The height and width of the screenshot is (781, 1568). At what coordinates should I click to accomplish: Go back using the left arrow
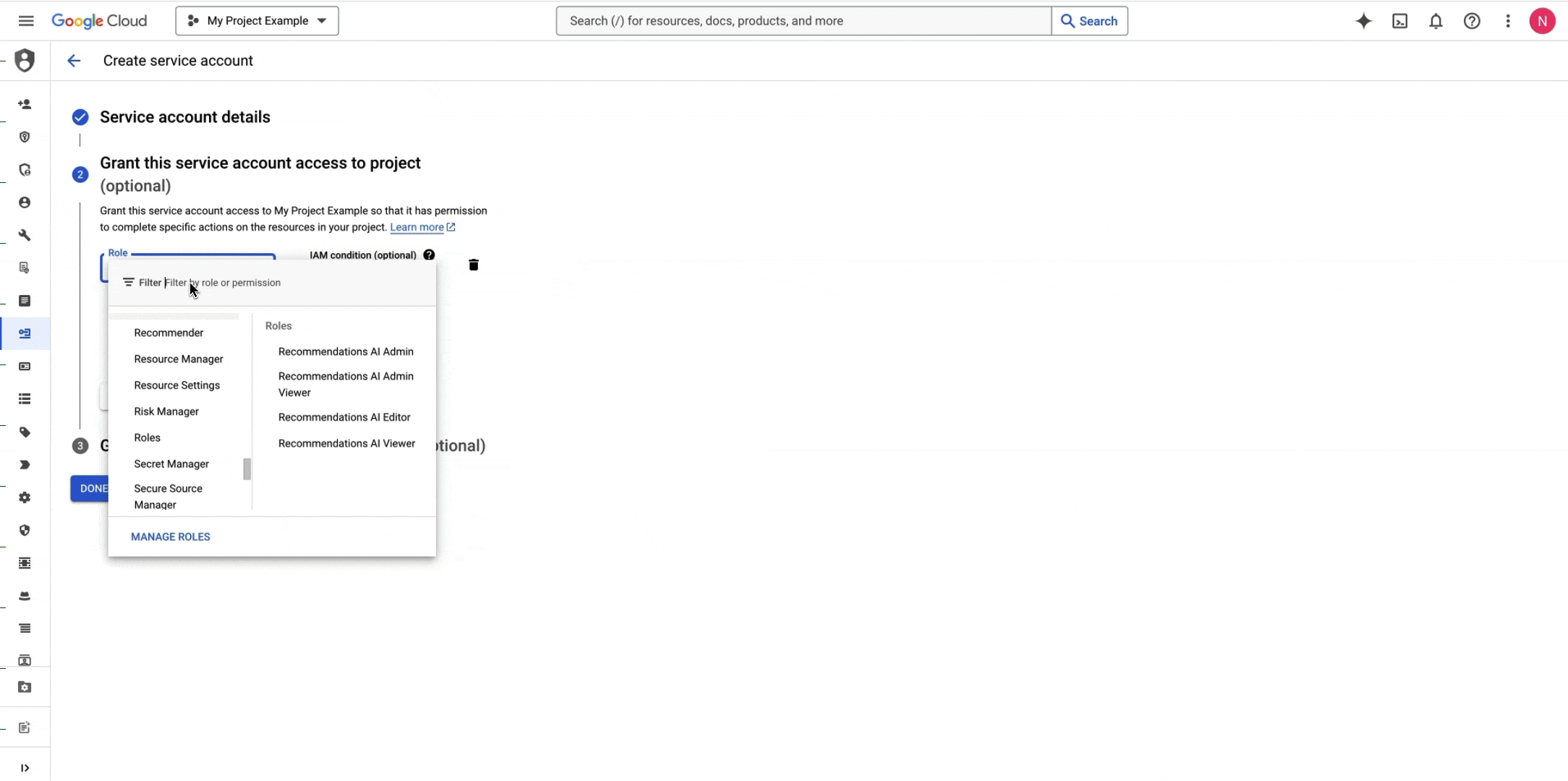tap(74, 61)
